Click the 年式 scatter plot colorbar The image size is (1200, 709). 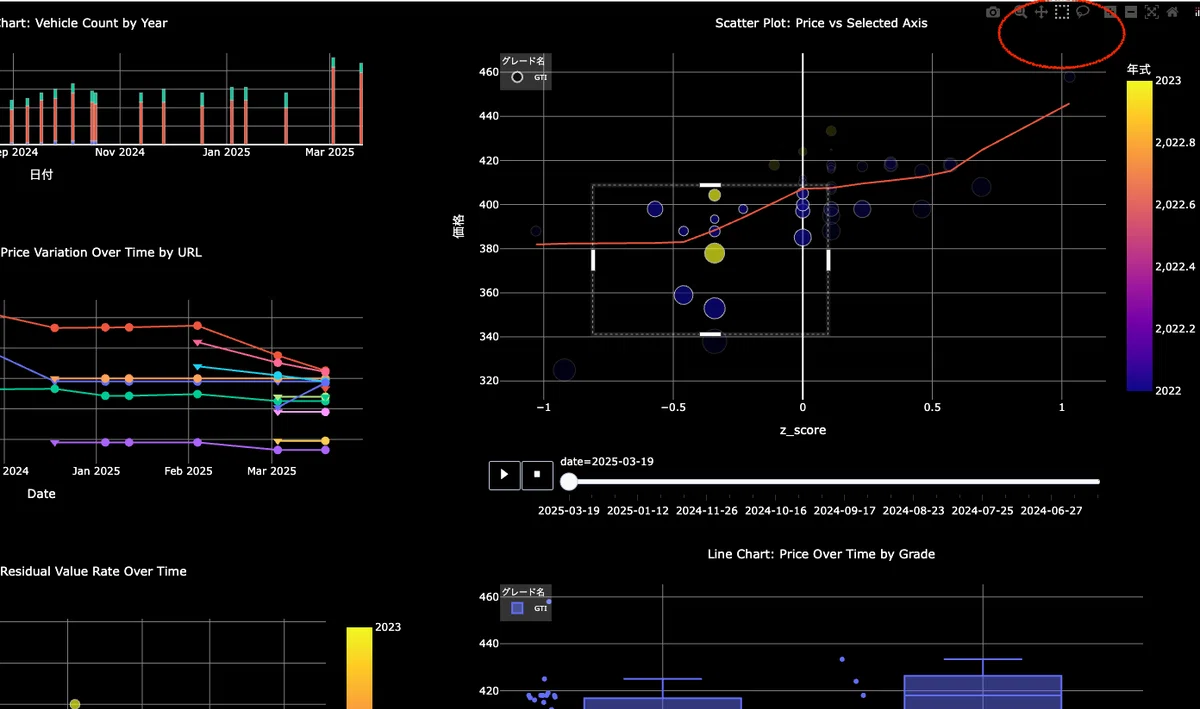click(1139, 235)
